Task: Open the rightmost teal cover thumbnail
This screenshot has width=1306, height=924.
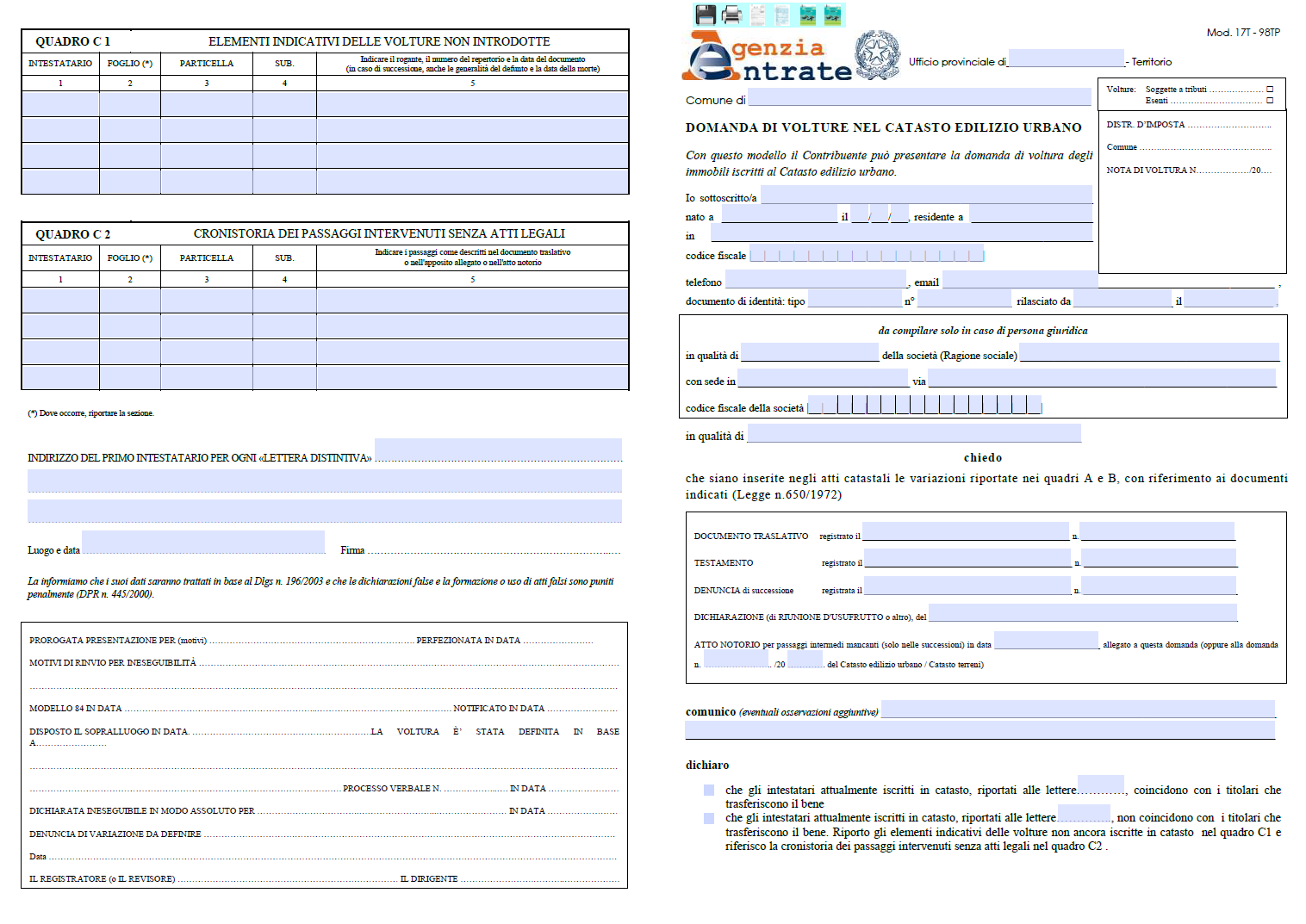Action: coord(833,15)
